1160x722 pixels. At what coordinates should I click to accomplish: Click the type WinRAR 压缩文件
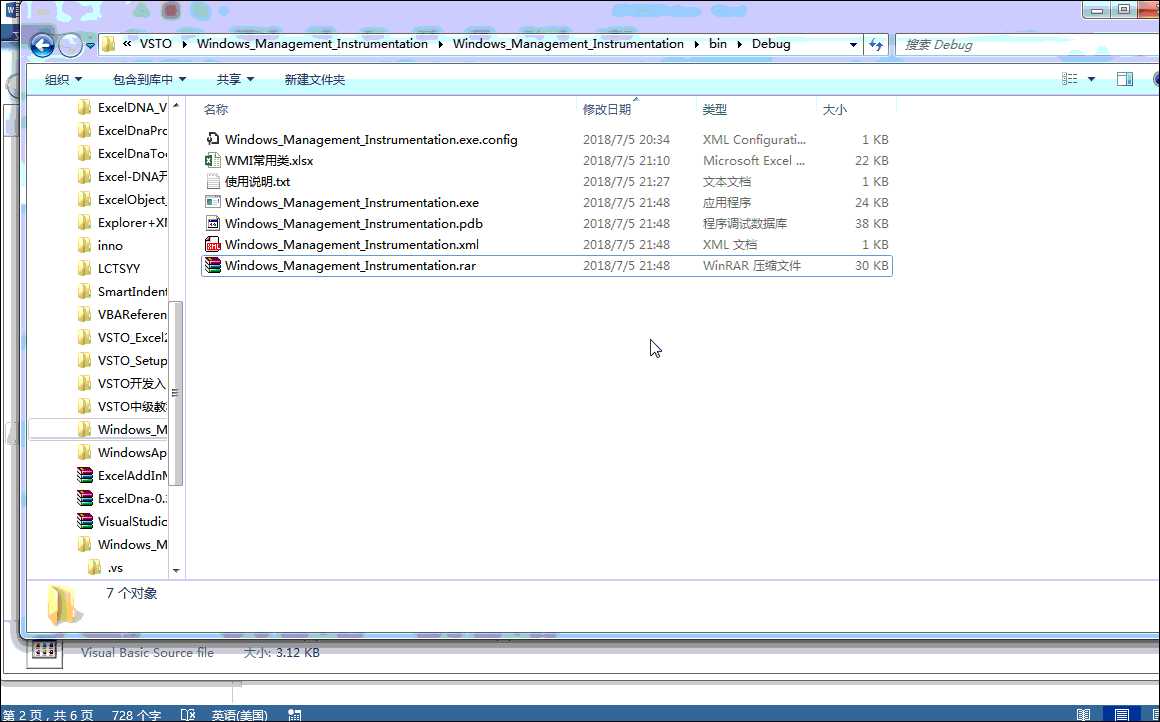(752, 266)
